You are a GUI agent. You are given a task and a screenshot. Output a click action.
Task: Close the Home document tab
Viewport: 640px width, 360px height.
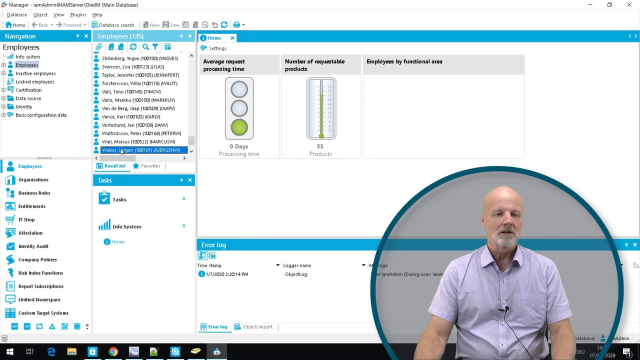[232, 38]
